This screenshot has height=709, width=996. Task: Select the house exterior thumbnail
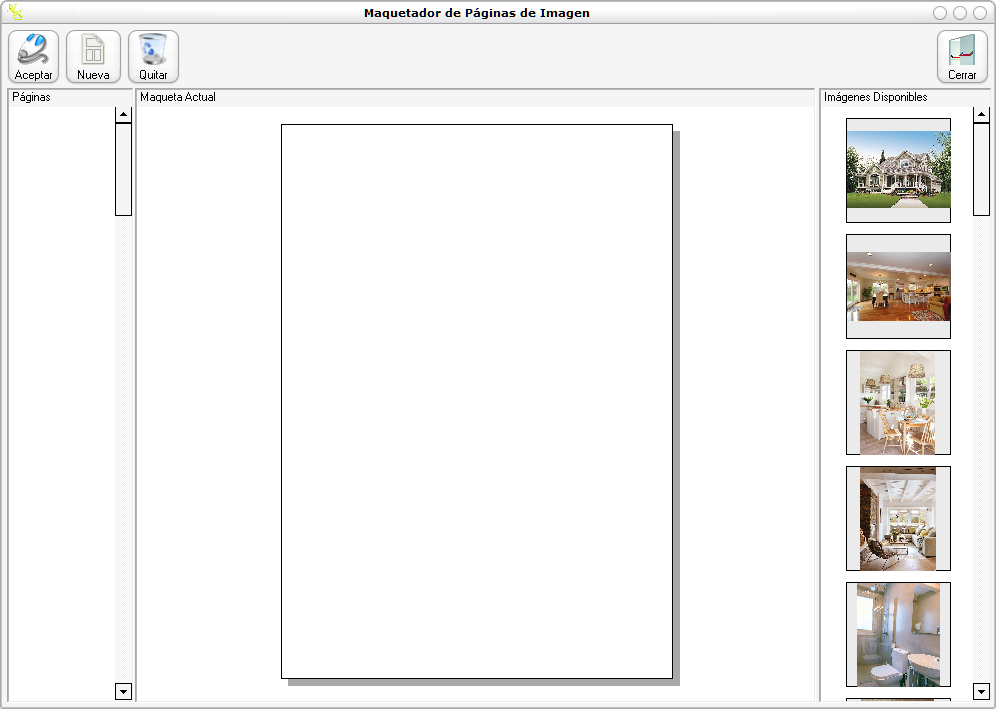tap(898, 170)
